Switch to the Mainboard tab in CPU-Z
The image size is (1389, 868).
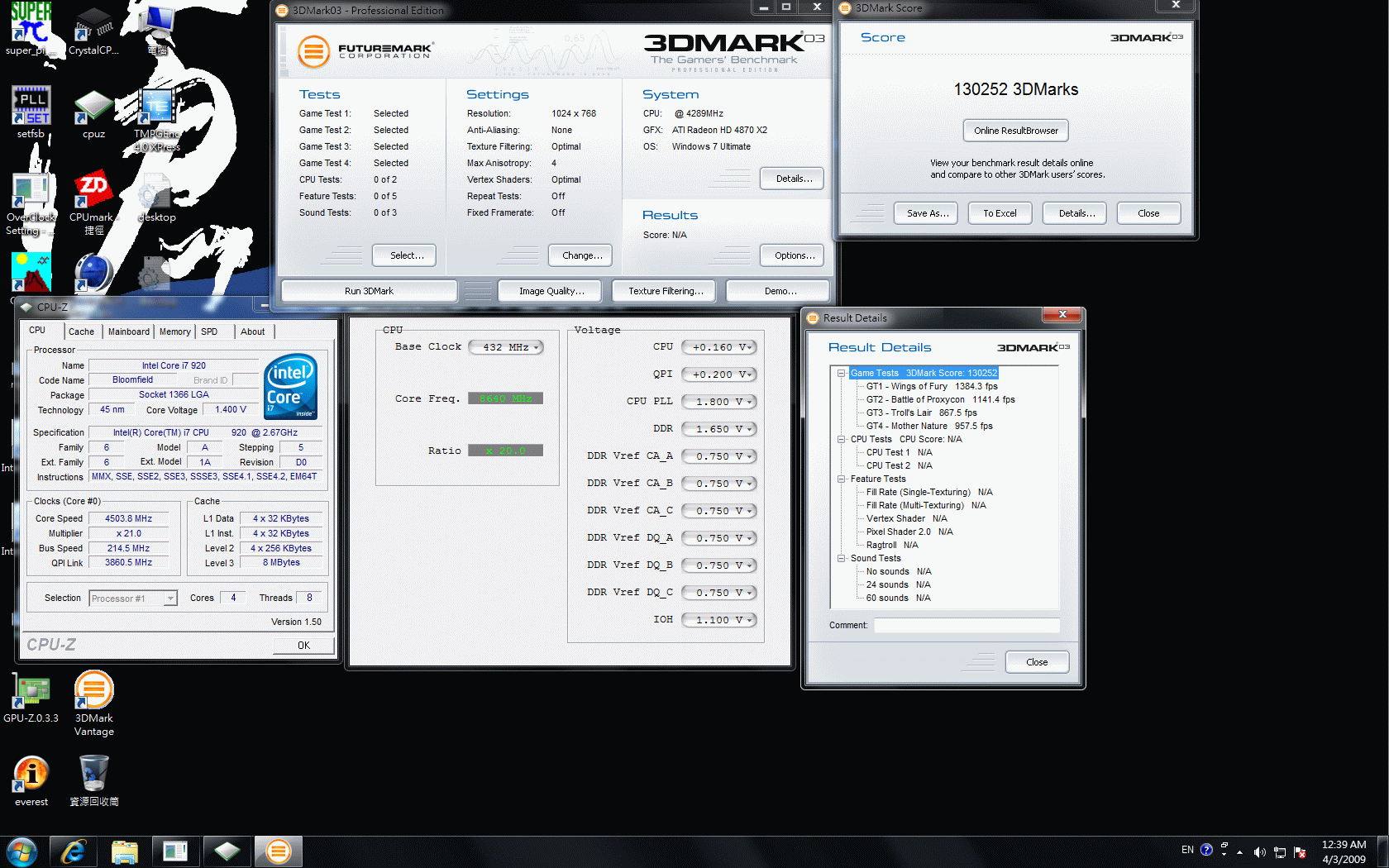pos(129,331)
